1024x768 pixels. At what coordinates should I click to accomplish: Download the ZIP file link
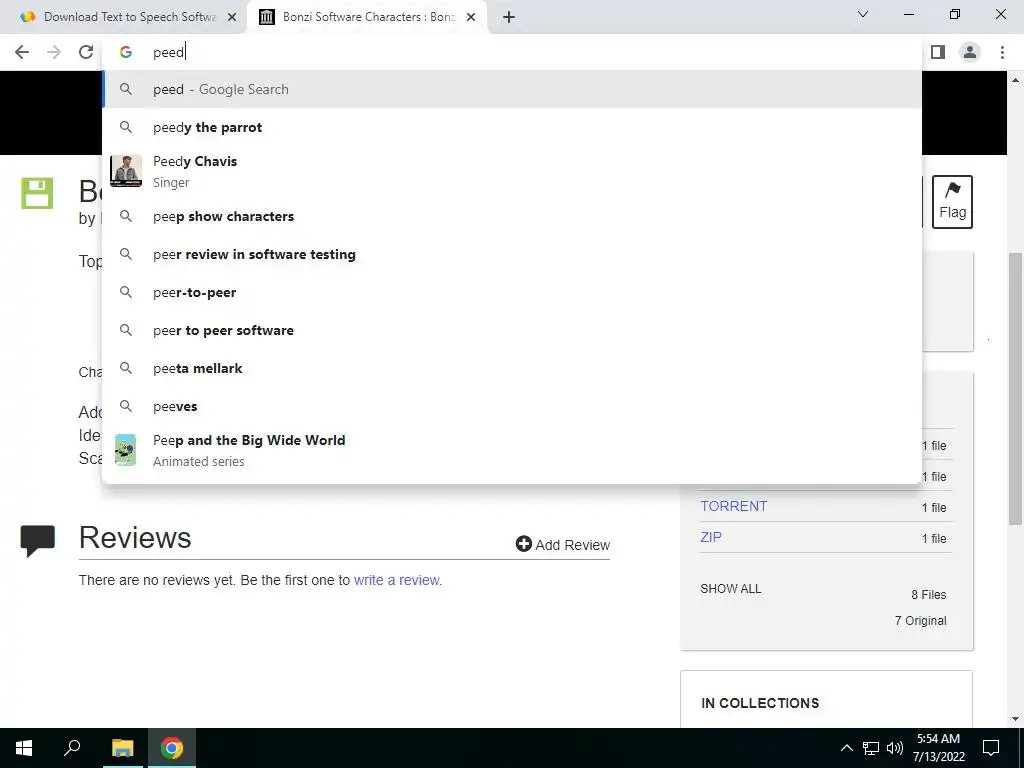click(711, 537)
